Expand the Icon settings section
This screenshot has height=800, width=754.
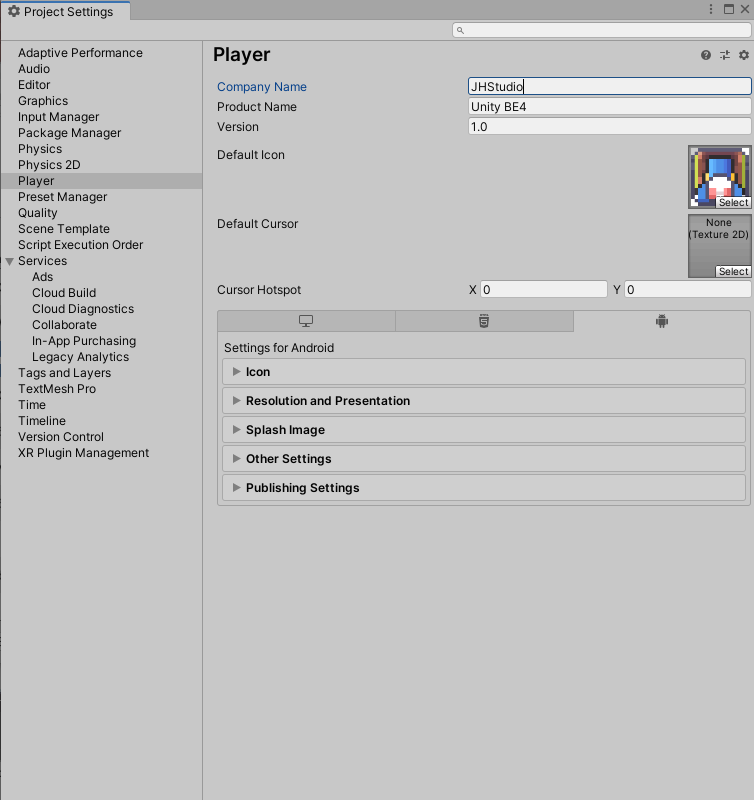tap(484, 371)
